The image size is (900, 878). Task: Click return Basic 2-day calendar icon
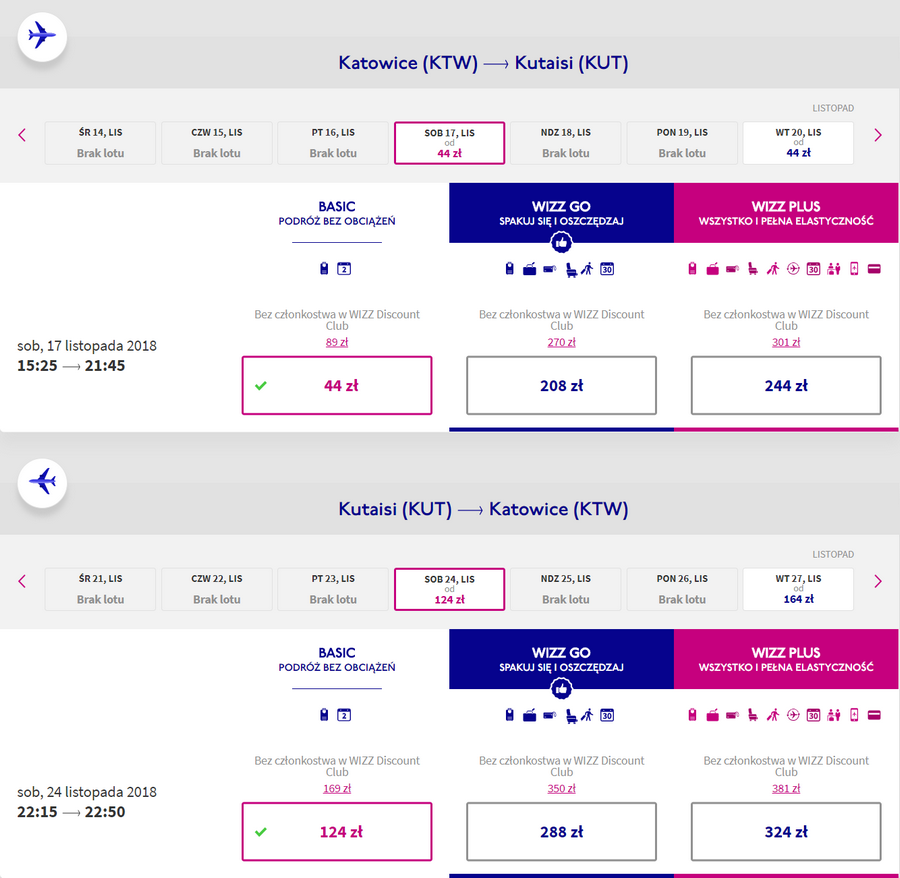(344, 715)
